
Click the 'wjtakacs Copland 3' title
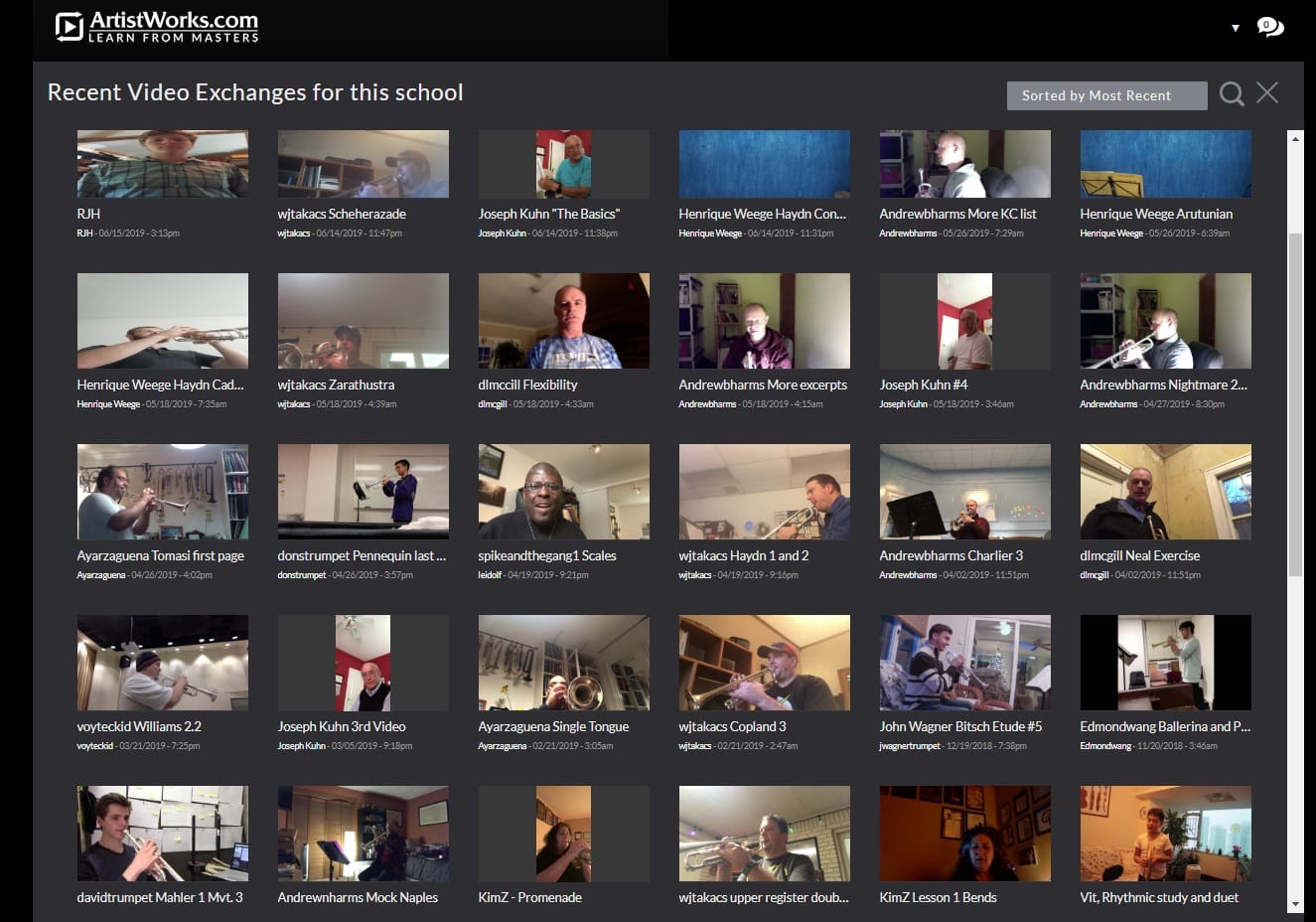[x=732, y=726]
